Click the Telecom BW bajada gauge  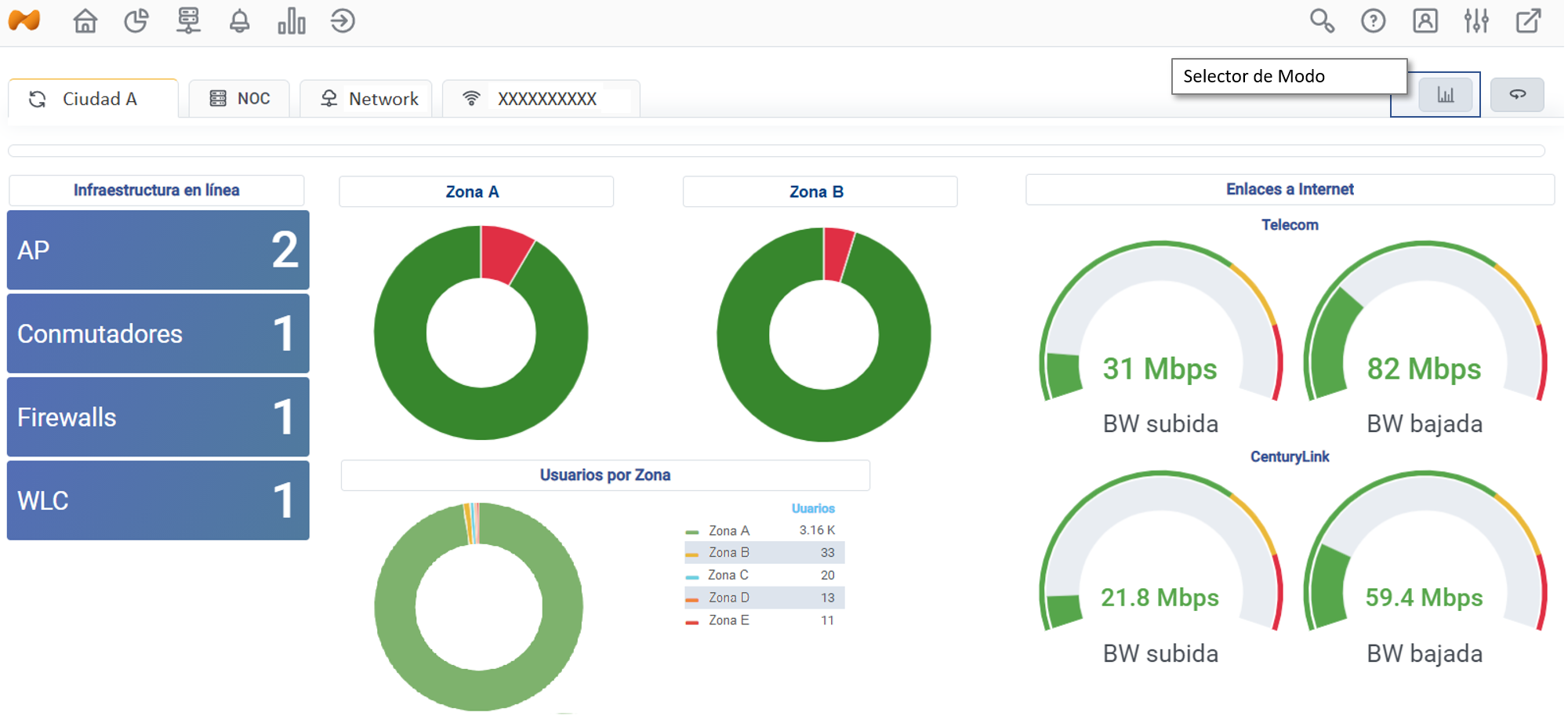click(1424, 337)
